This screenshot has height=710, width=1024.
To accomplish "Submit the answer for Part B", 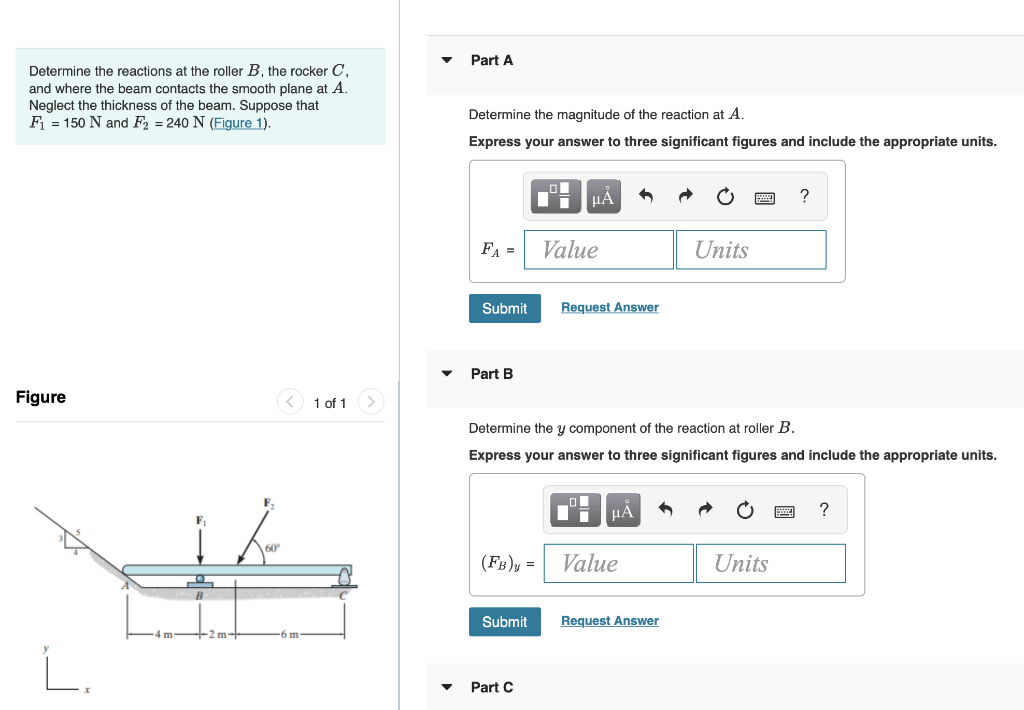I will pos(504,621).
